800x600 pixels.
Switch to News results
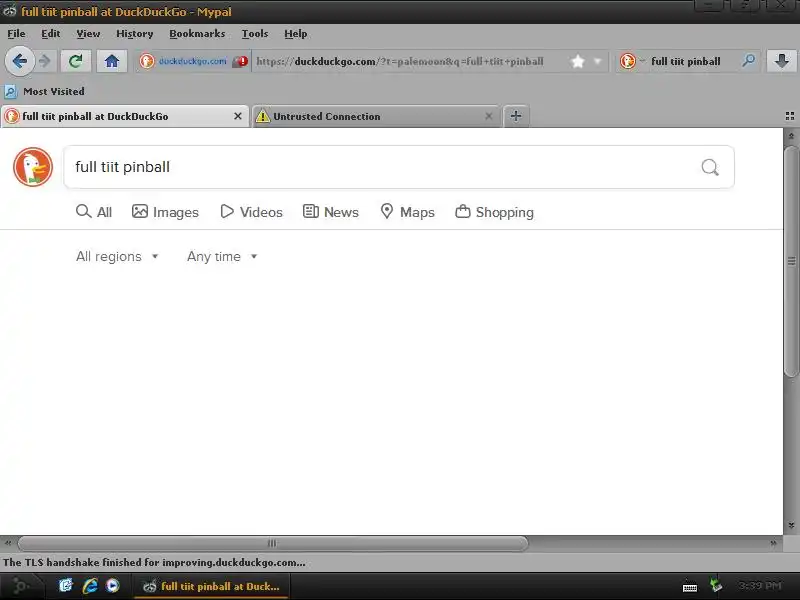[331, 212]
